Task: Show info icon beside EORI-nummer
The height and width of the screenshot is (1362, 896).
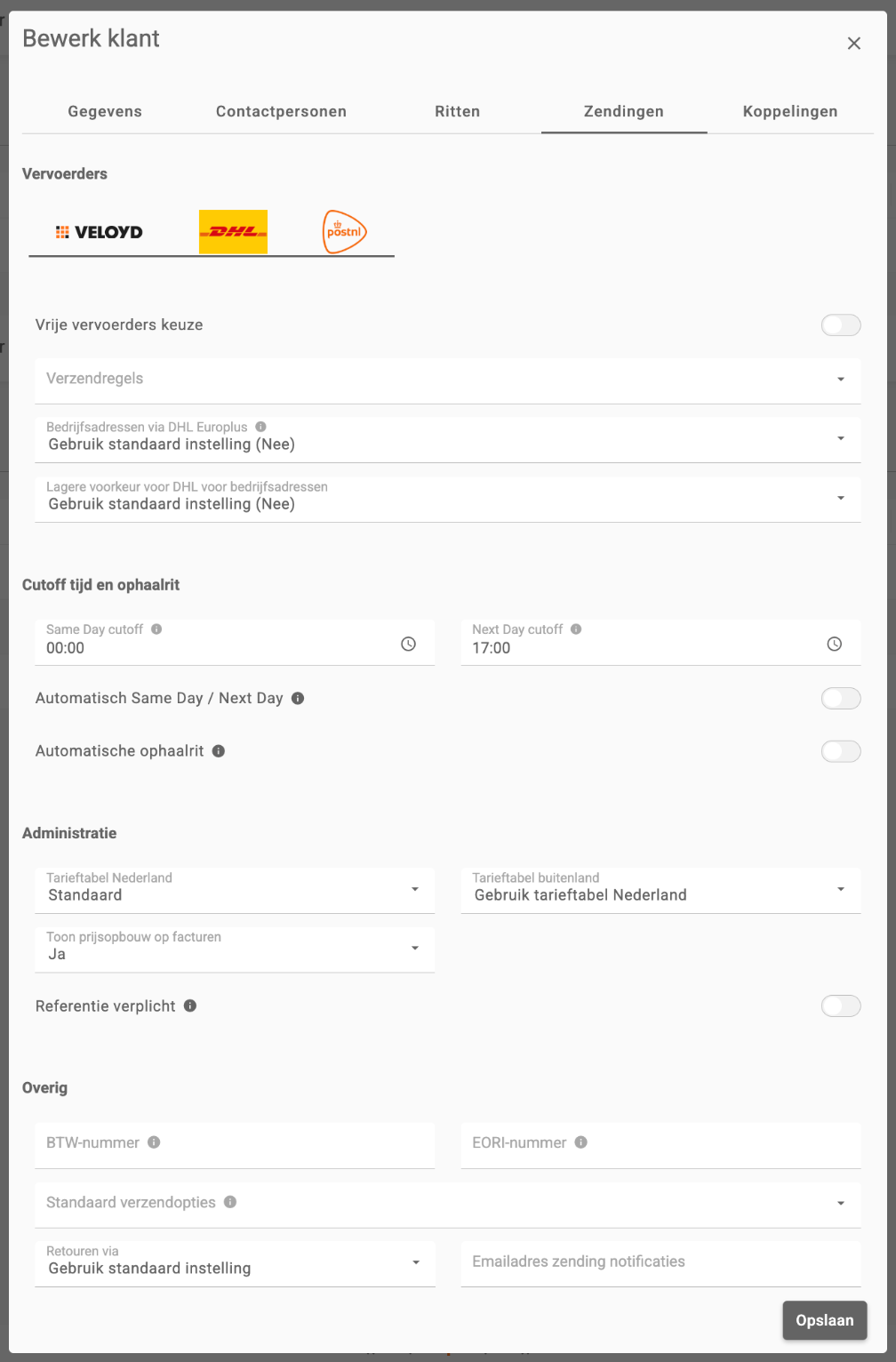Action: point(580,1142)
